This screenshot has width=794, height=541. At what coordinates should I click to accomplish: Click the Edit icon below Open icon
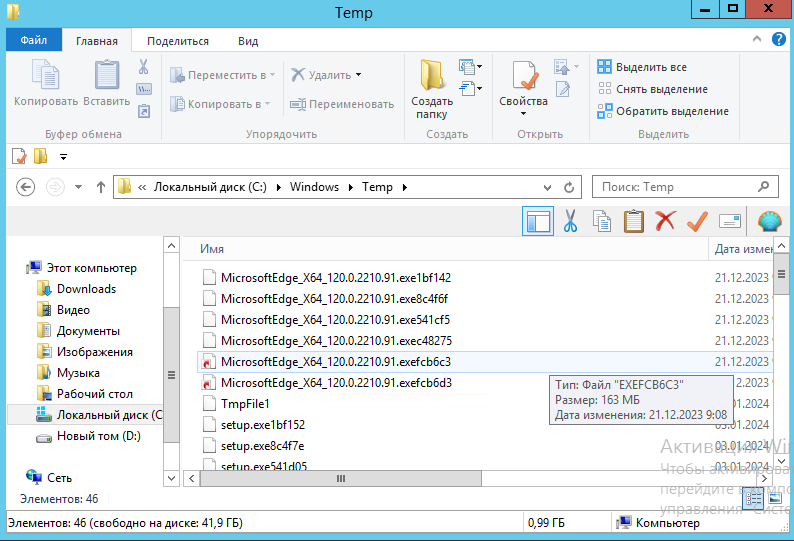[x=563, y=89]
